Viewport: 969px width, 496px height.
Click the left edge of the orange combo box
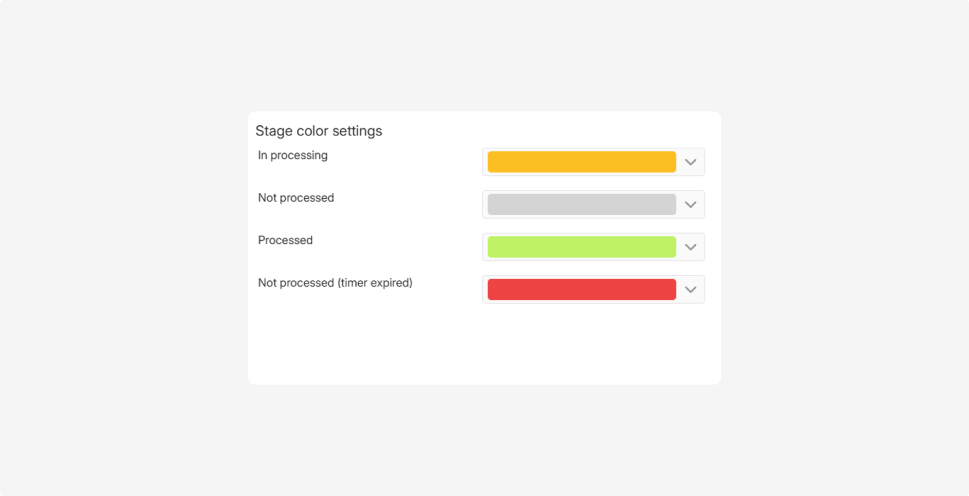coord(485,162)
